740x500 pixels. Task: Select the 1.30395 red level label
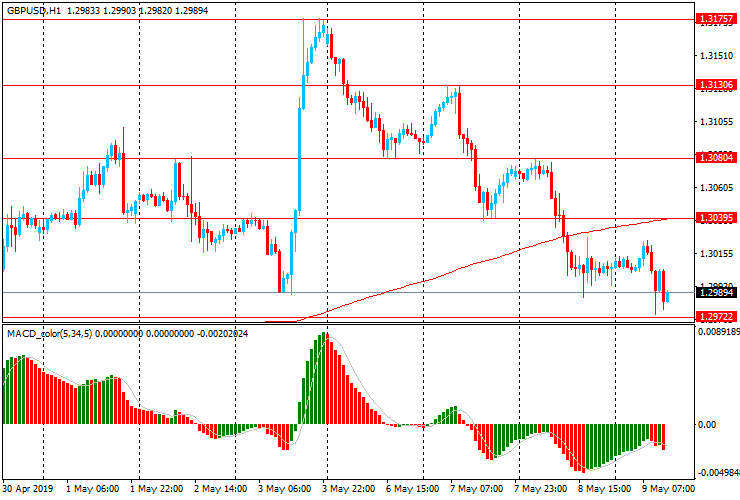click(x=716, y=218)
